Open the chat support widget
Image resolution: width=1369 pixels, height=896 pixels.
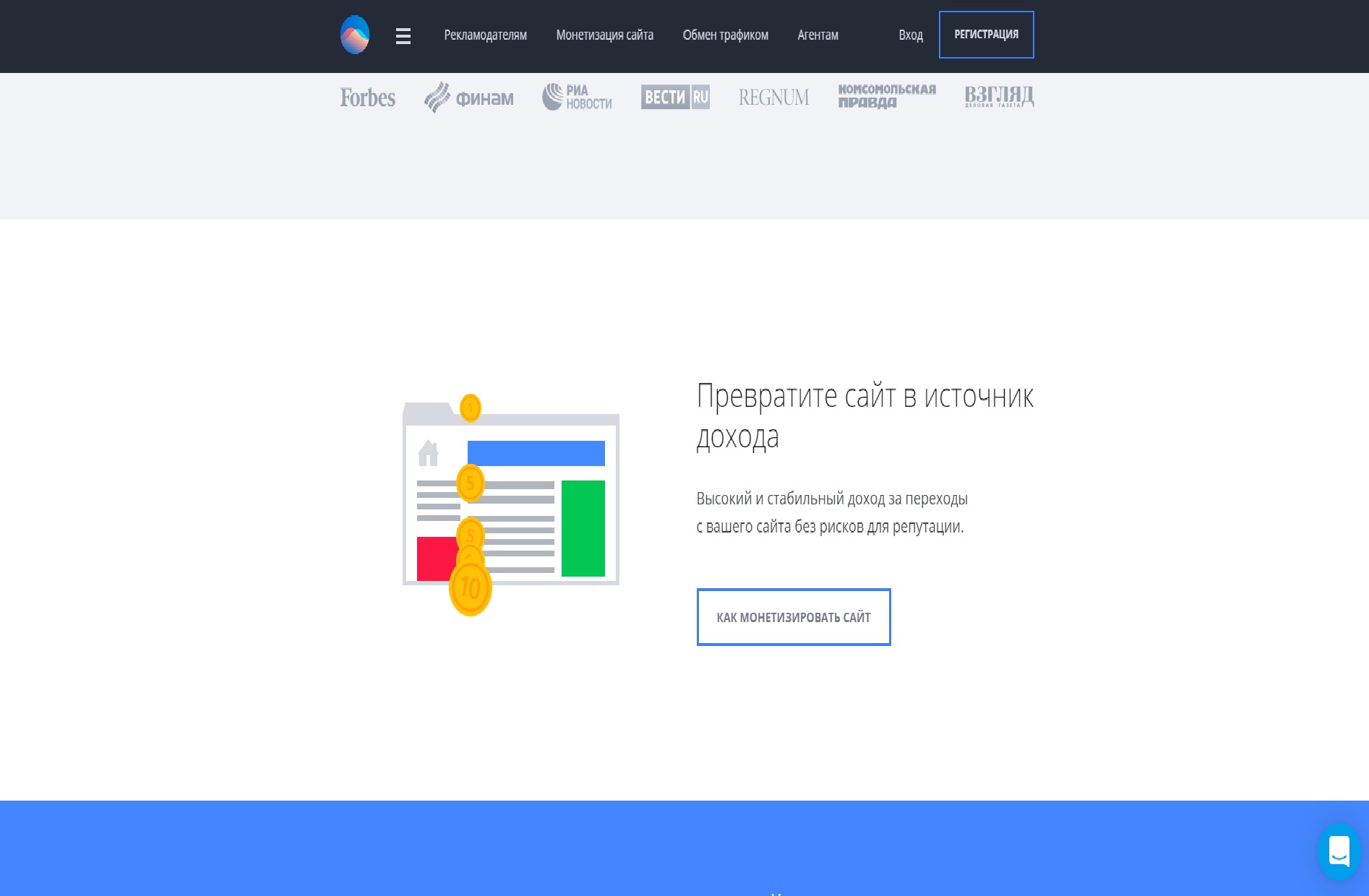[x=1339, y=851]
